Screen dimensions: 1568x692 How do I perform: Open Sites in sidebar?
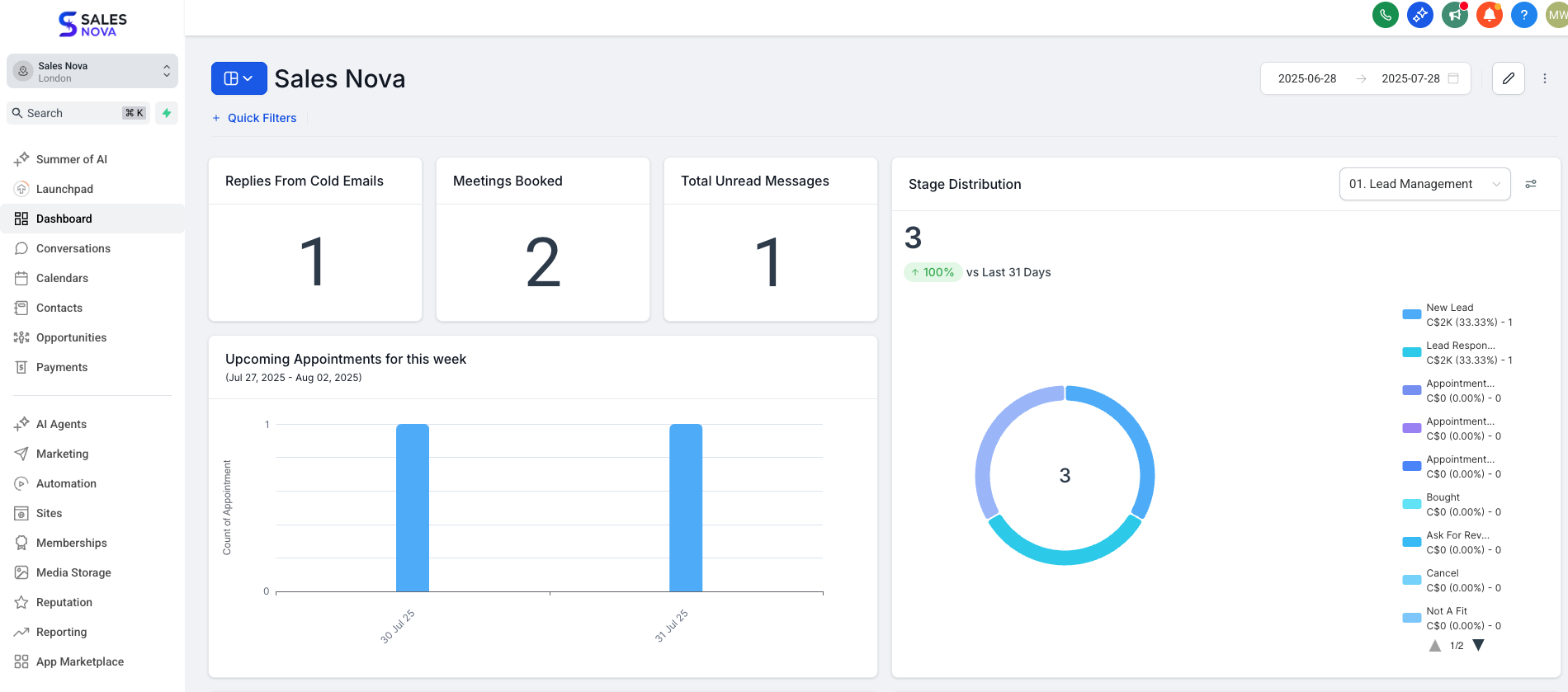[92, 513]
